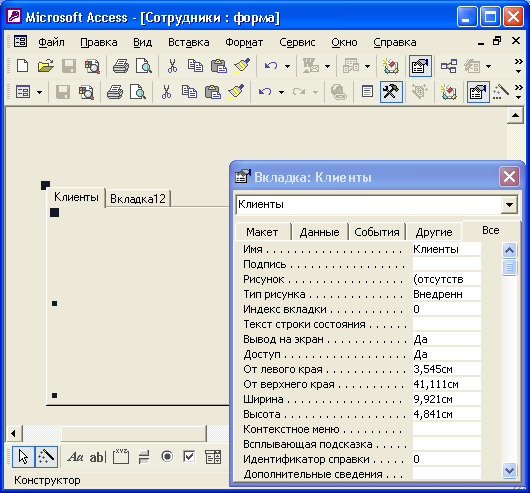Select the Label (Aa) control tool
The width and height of the screenshot is (530, 493).
click(x=75, y=457)
